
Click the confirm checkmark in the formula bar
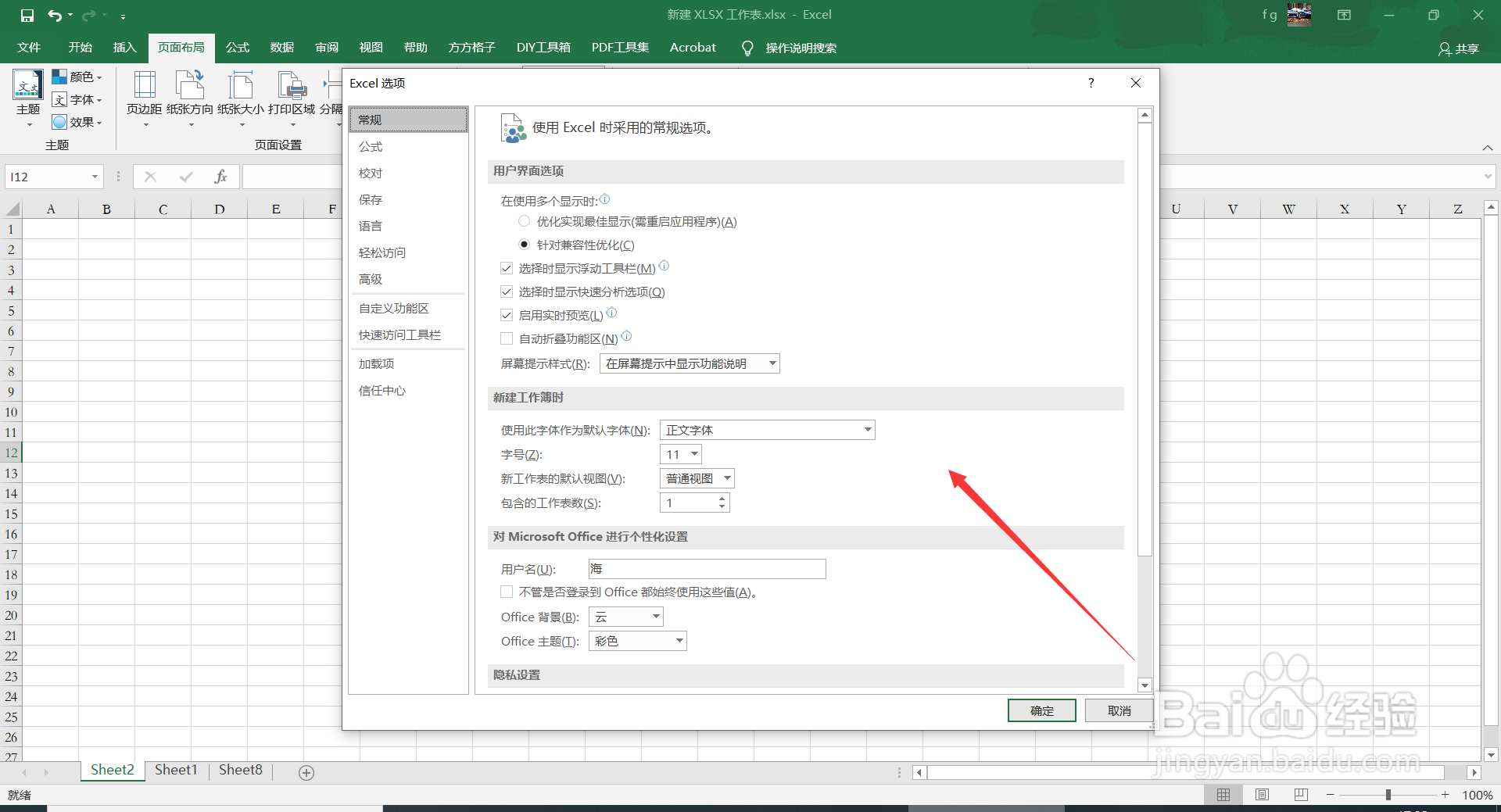click(x=186, y=177)
